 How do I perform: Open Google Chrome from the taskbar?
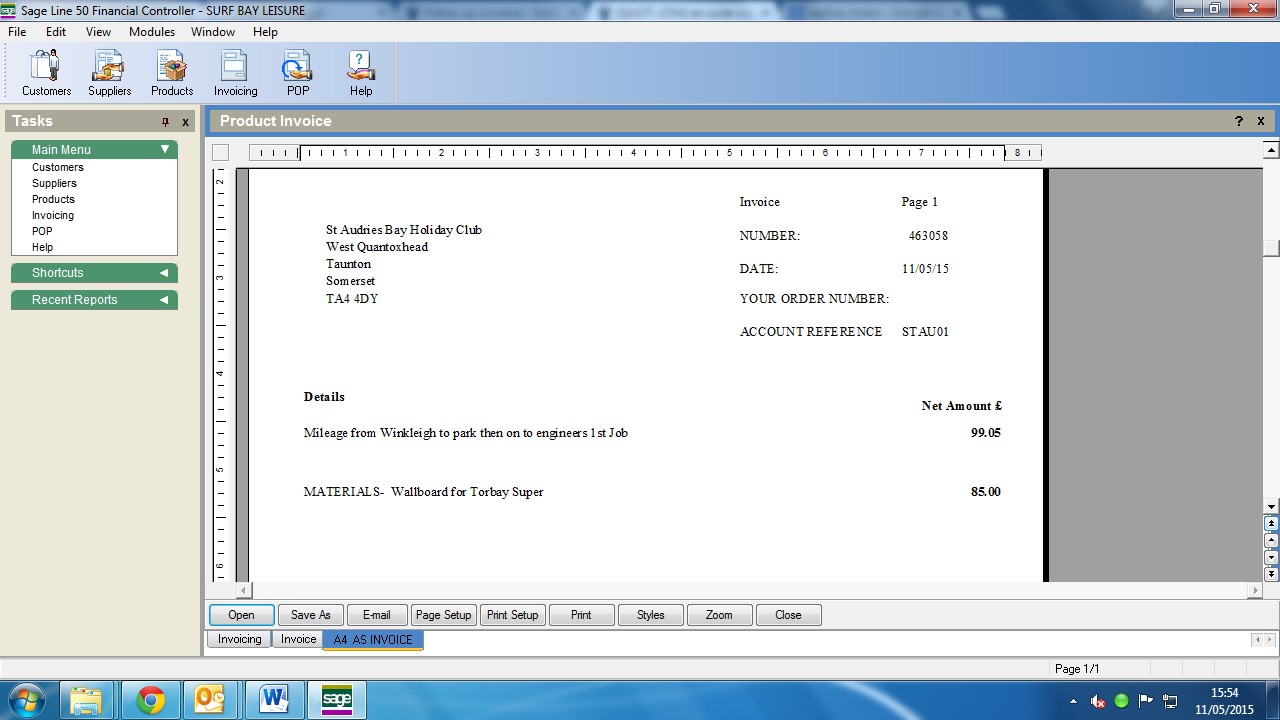(x=151, y=700)
